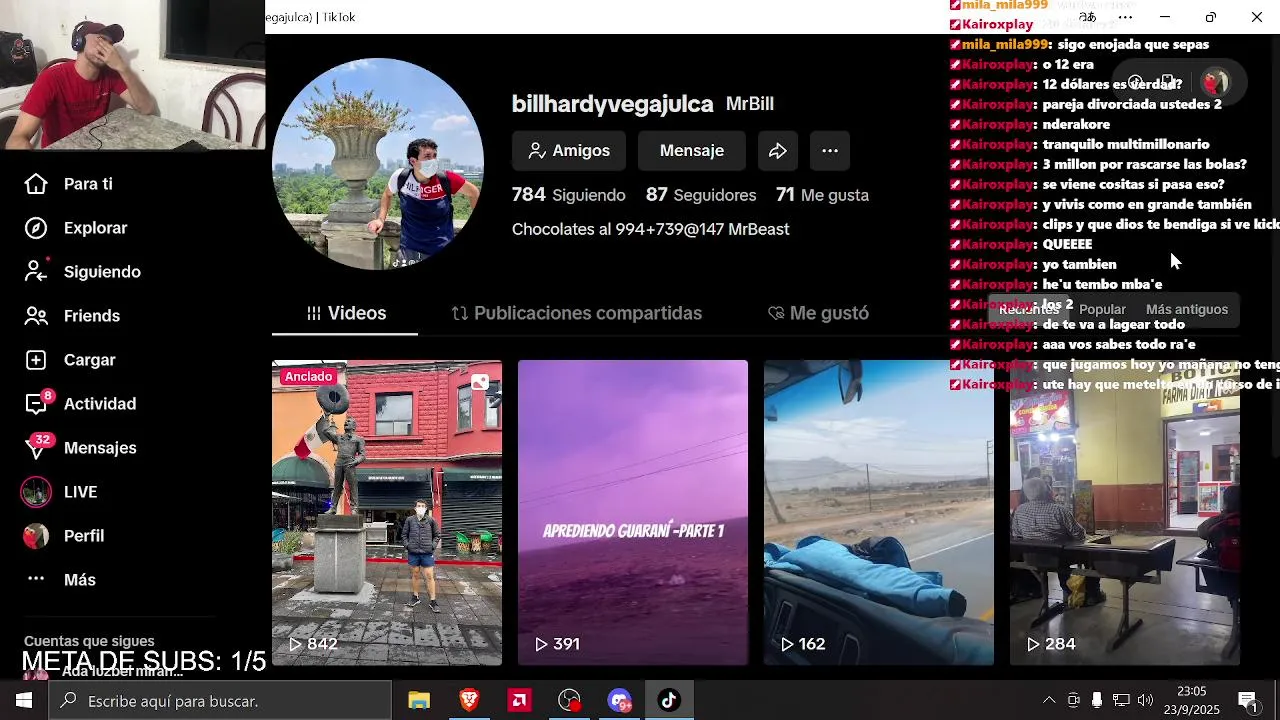Click the profile bio text Chocolates al
The width and height of the screenshot is (1280, 720).
(651, 229)
